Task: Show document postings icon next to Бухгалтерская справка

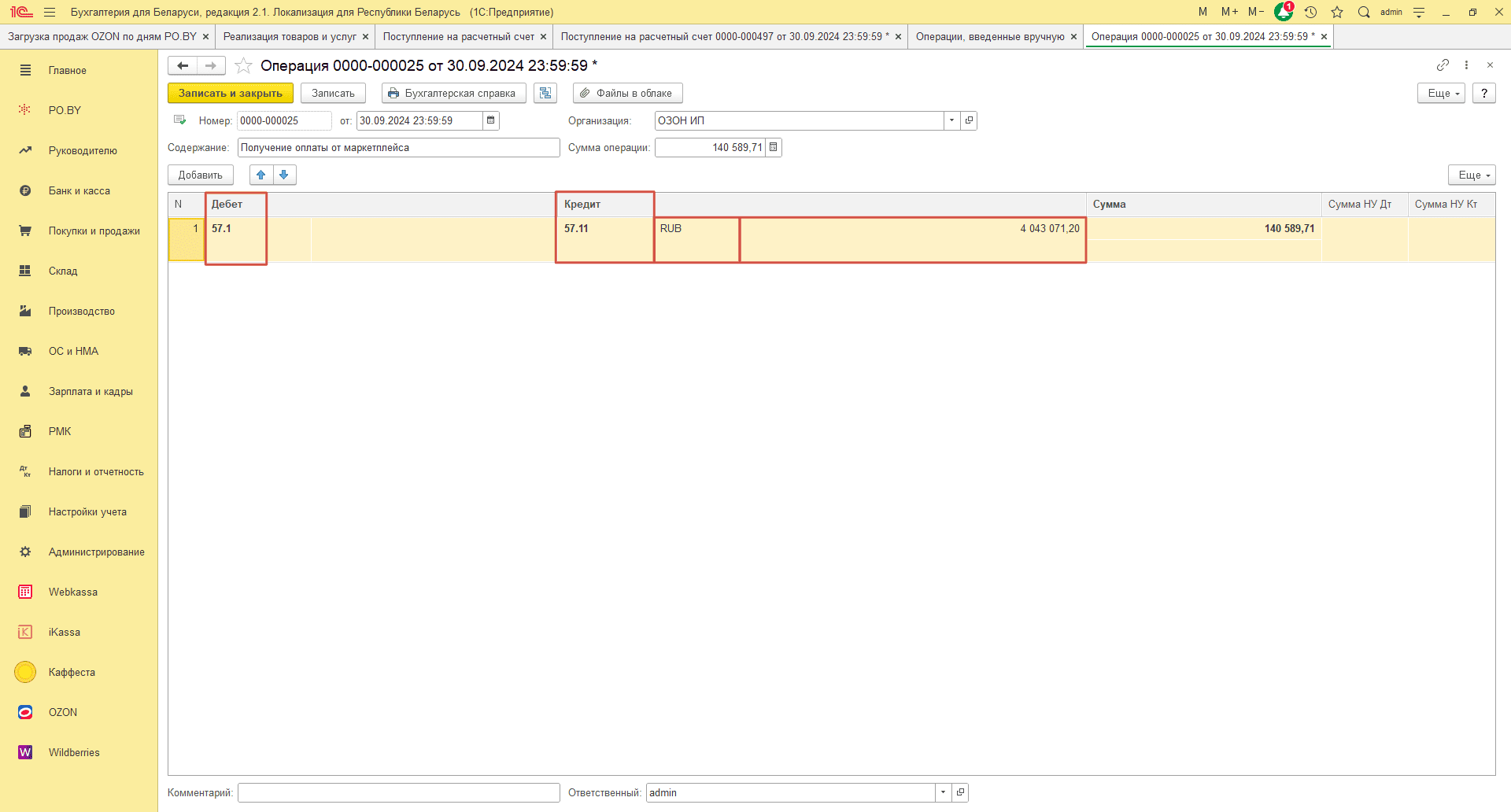Action: [x=545, y=93]
